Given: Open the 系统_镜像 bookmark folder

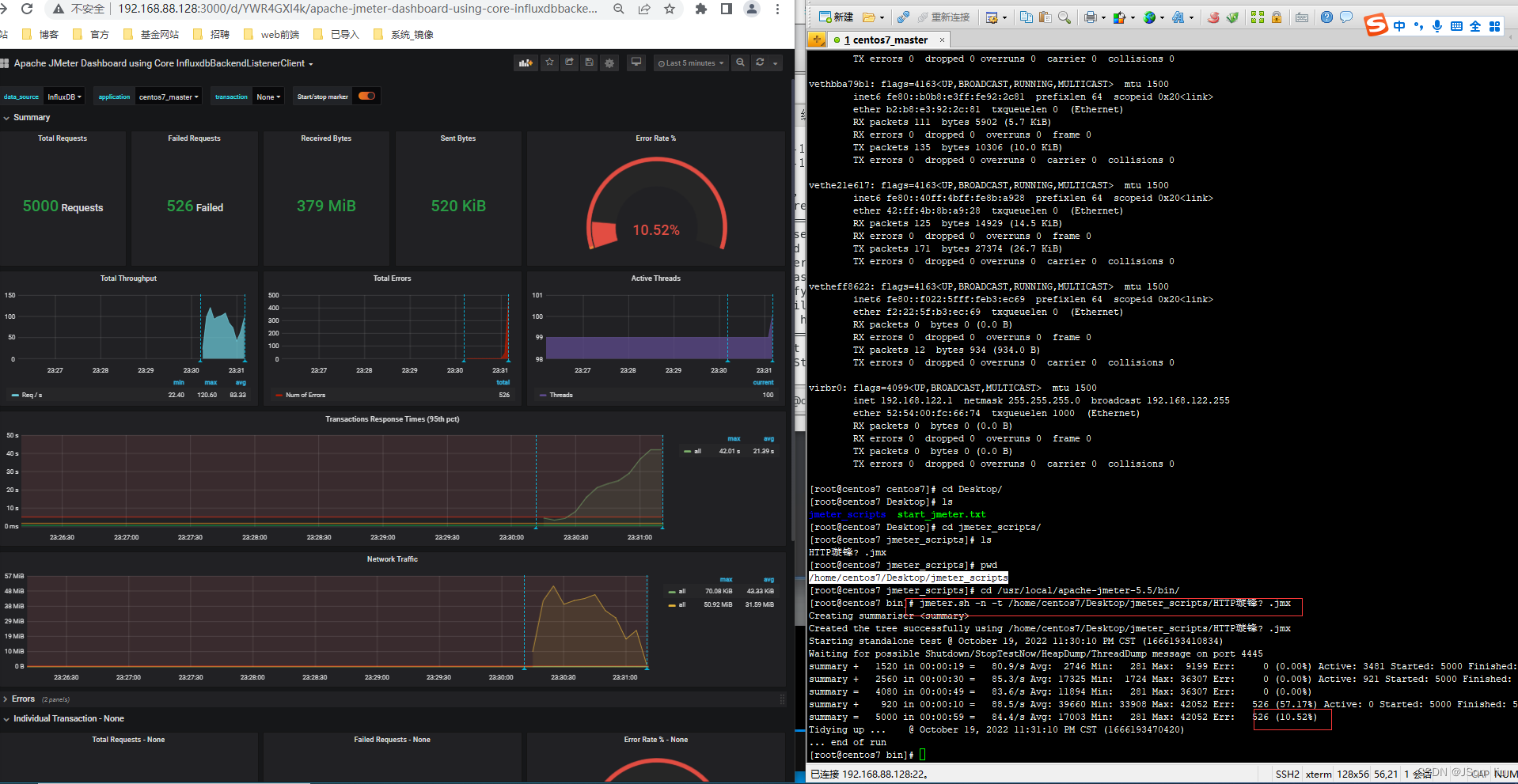Looking at the screenshot, I should tap(403, 34).
